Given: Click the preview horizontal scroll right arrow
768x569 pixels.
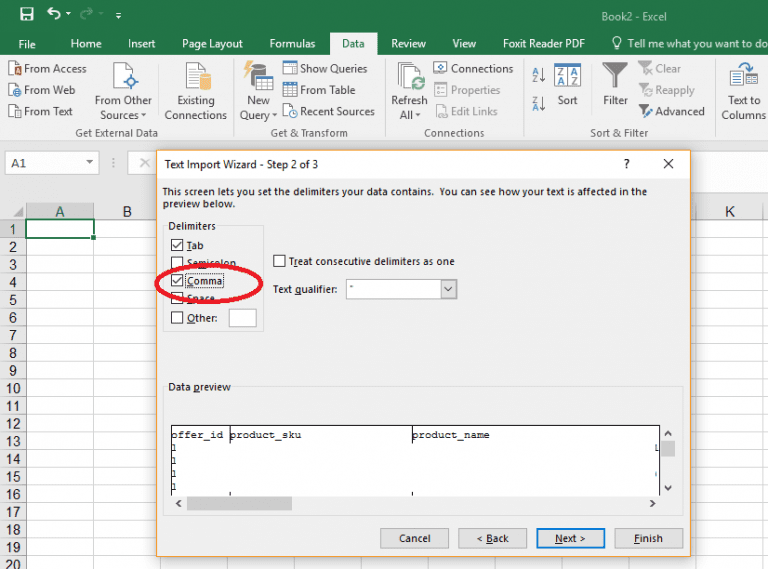Looking at the screenshot, I should click(652, 503).
